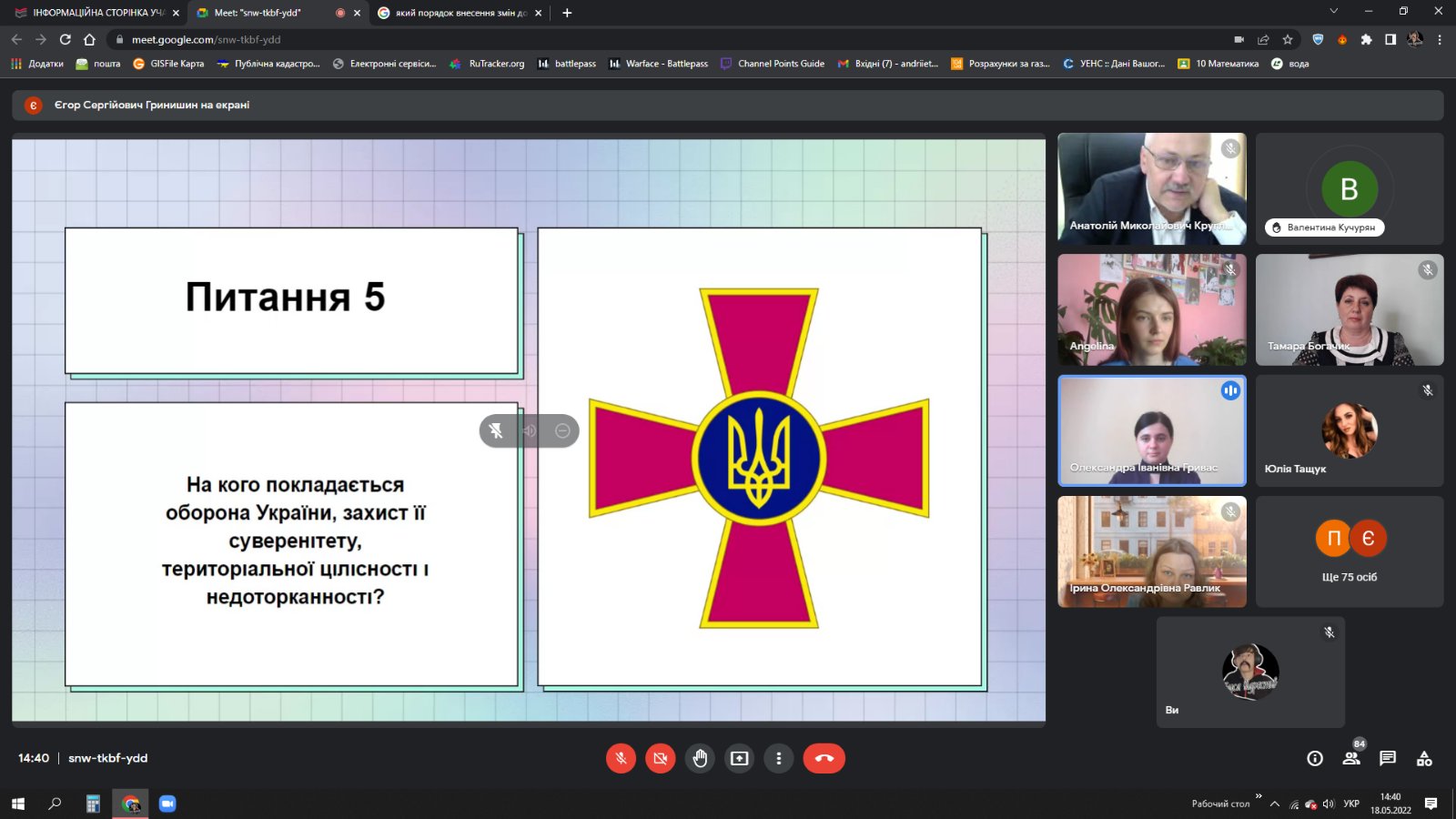Open more options three-dot menu in Meet controls
The image size is (1456, 819).
[x=779, y=758]
